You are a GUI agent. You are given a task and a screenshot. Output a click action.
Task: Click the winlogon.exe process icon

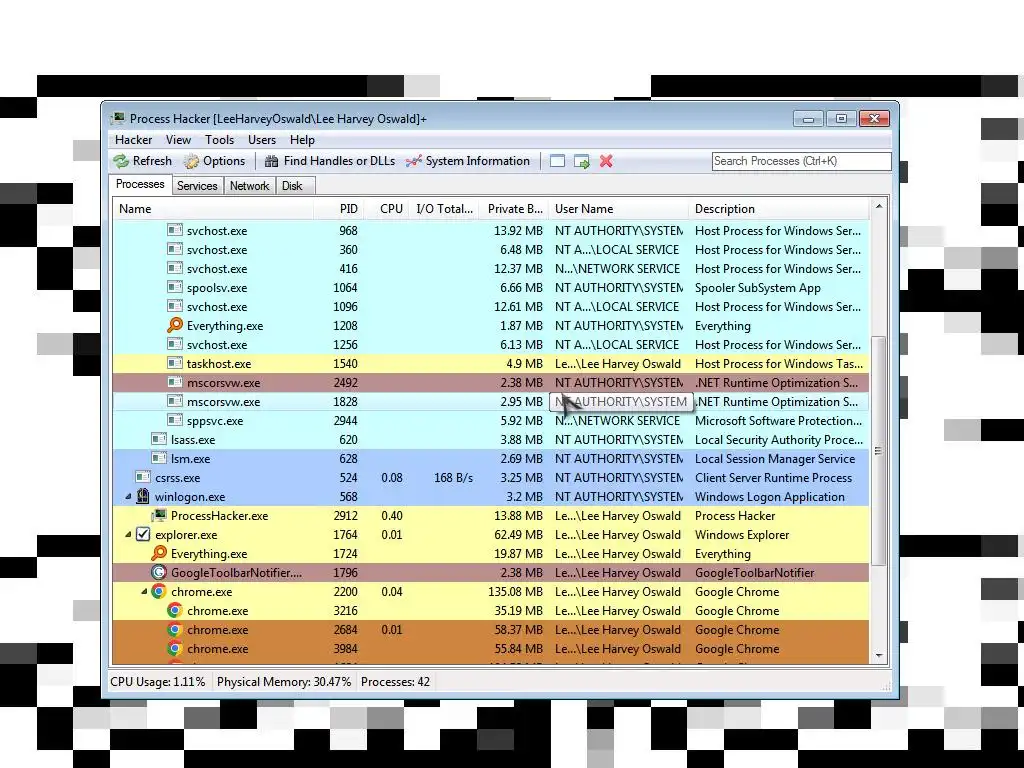[143, 496]
